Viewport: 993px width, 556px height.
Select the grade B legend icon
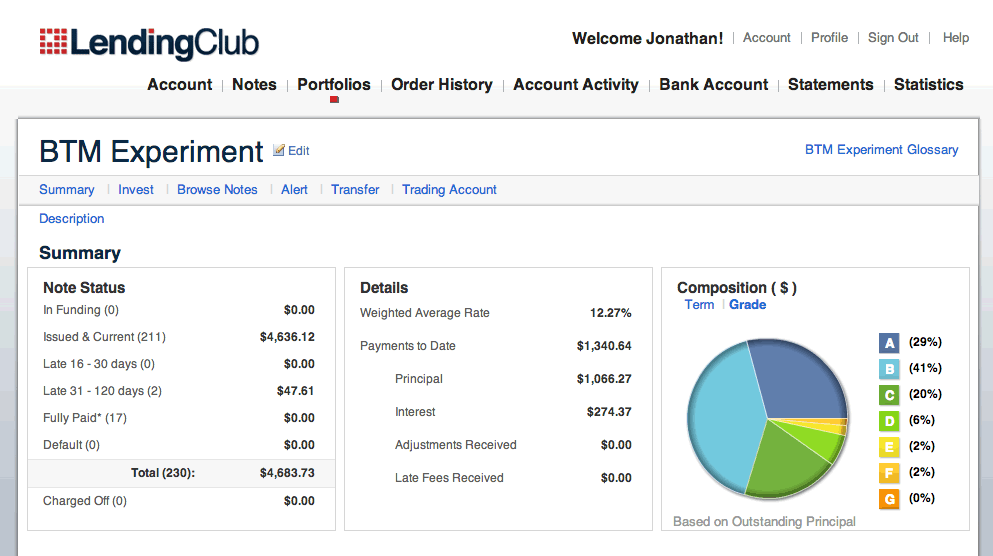point(889,369)
